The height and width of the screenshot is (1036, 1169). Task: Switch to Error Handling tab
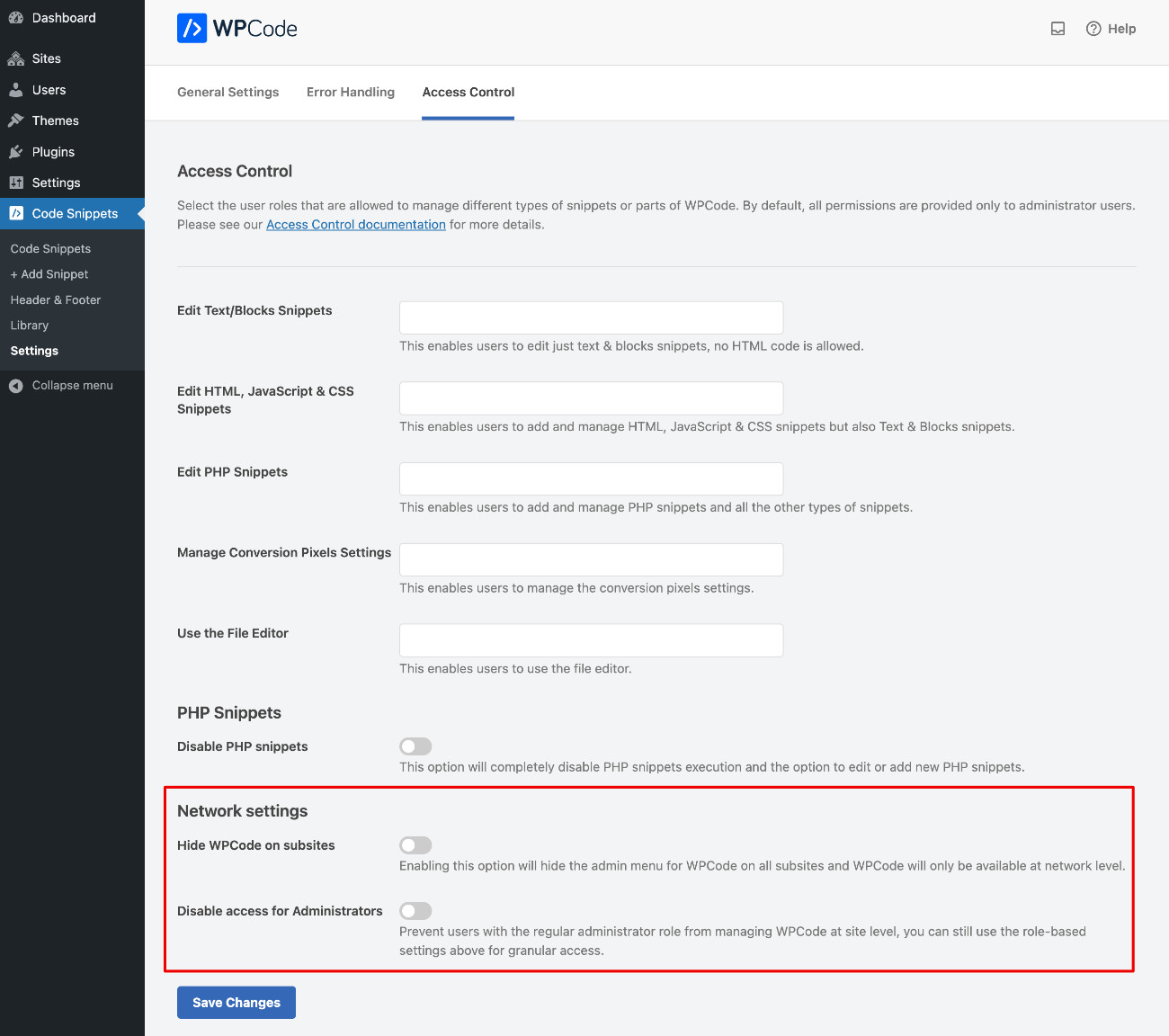click(351, 92)
